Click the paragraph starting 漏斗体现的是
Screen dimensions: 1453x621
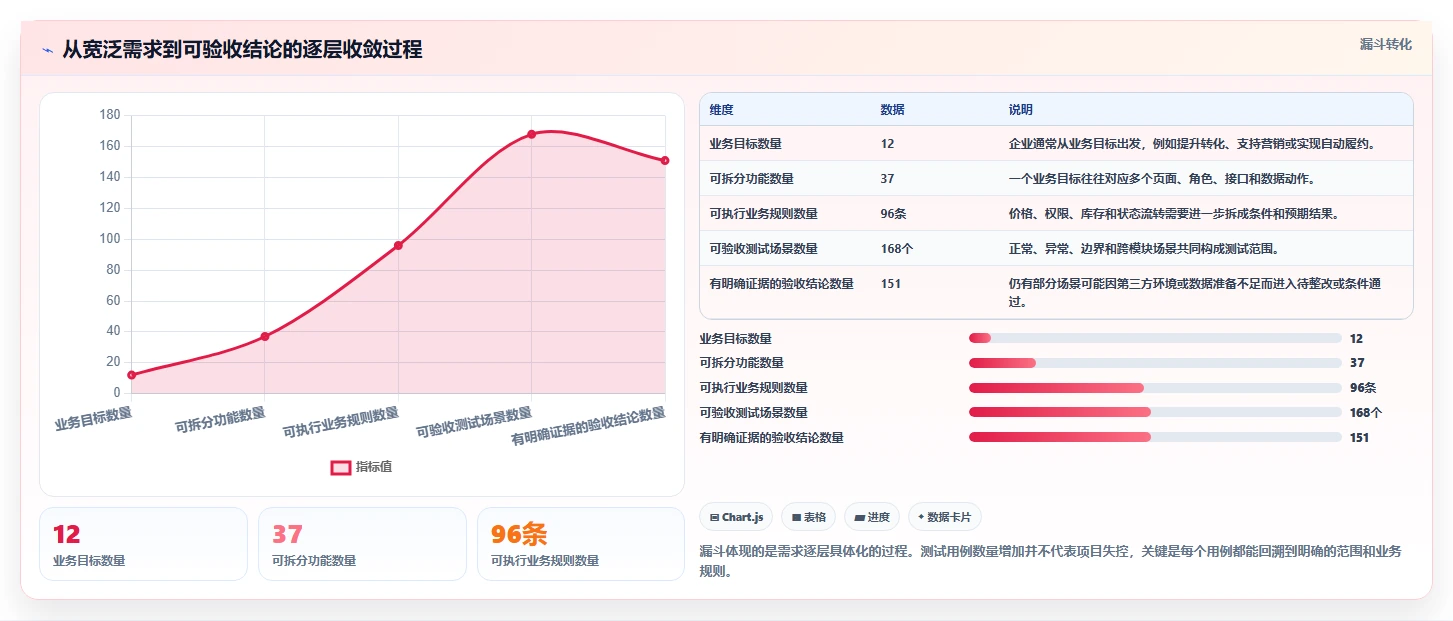1050,562
